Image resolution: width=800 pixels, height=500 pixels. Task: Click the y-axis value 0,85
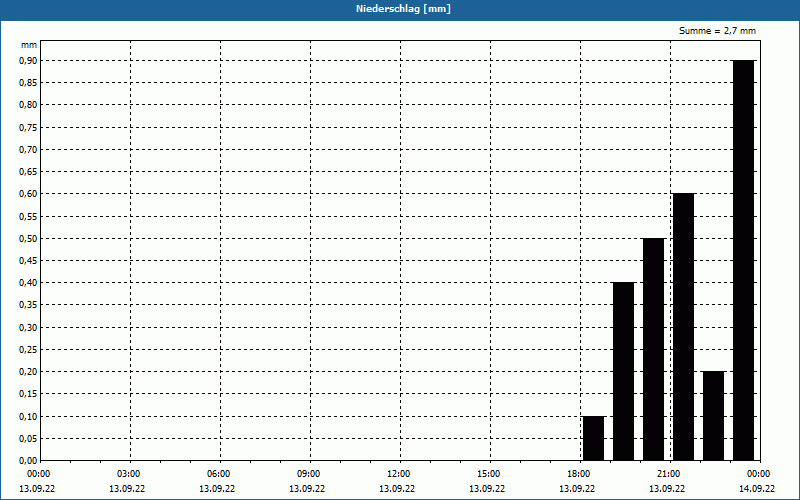pyautogui.click(x=28, y=83)
